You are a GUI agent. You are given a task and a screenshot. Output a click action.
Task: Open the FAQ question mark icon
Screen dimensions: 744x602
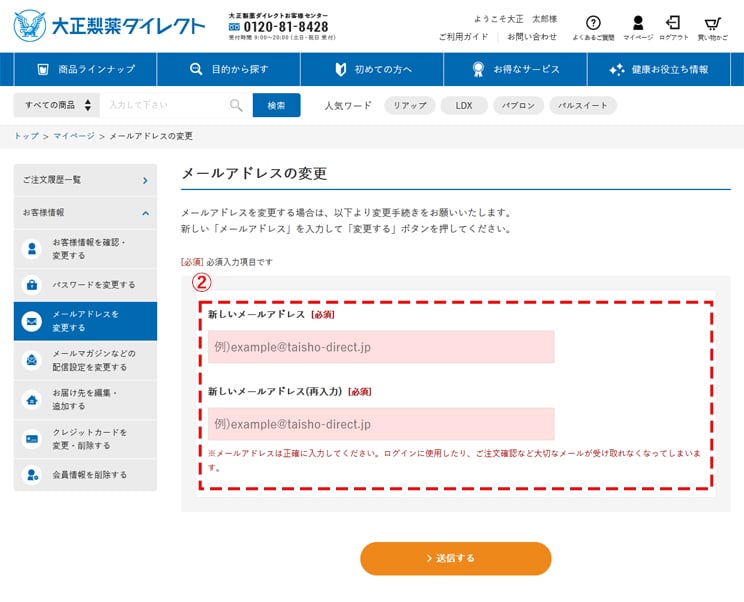click(593, 23)
